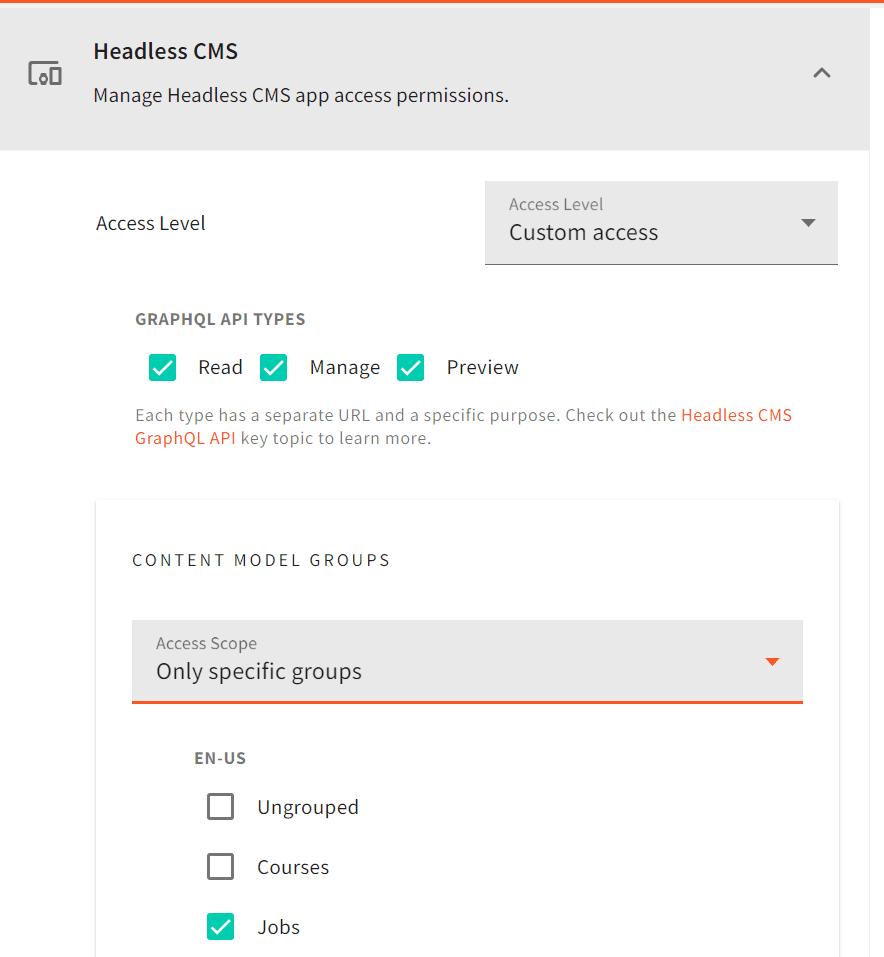Click the checkmark icon inside the Read checkbox
This screenshot has height=957, width=884.
(x=162, y=367)
